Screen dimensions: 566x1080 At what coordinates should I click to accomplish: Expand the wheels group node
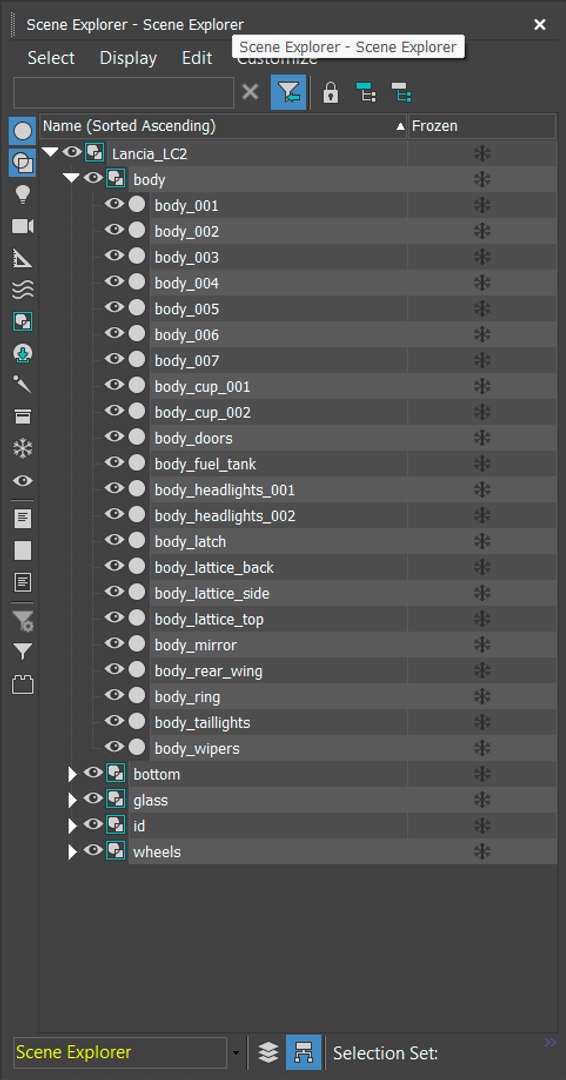(x=72, y=852)
